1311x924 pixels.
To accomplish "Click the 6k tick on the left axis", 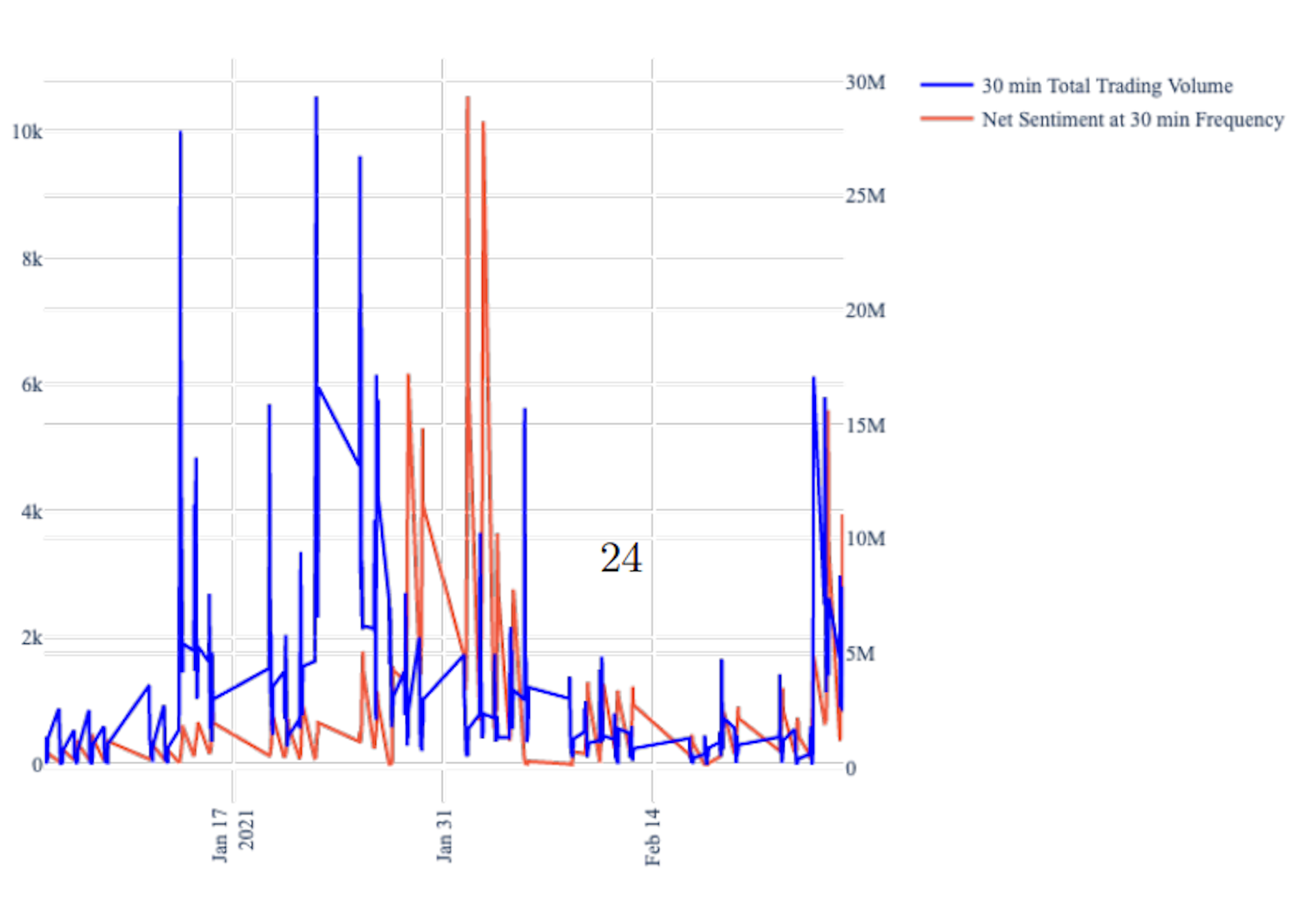I will tap(31, 385).
